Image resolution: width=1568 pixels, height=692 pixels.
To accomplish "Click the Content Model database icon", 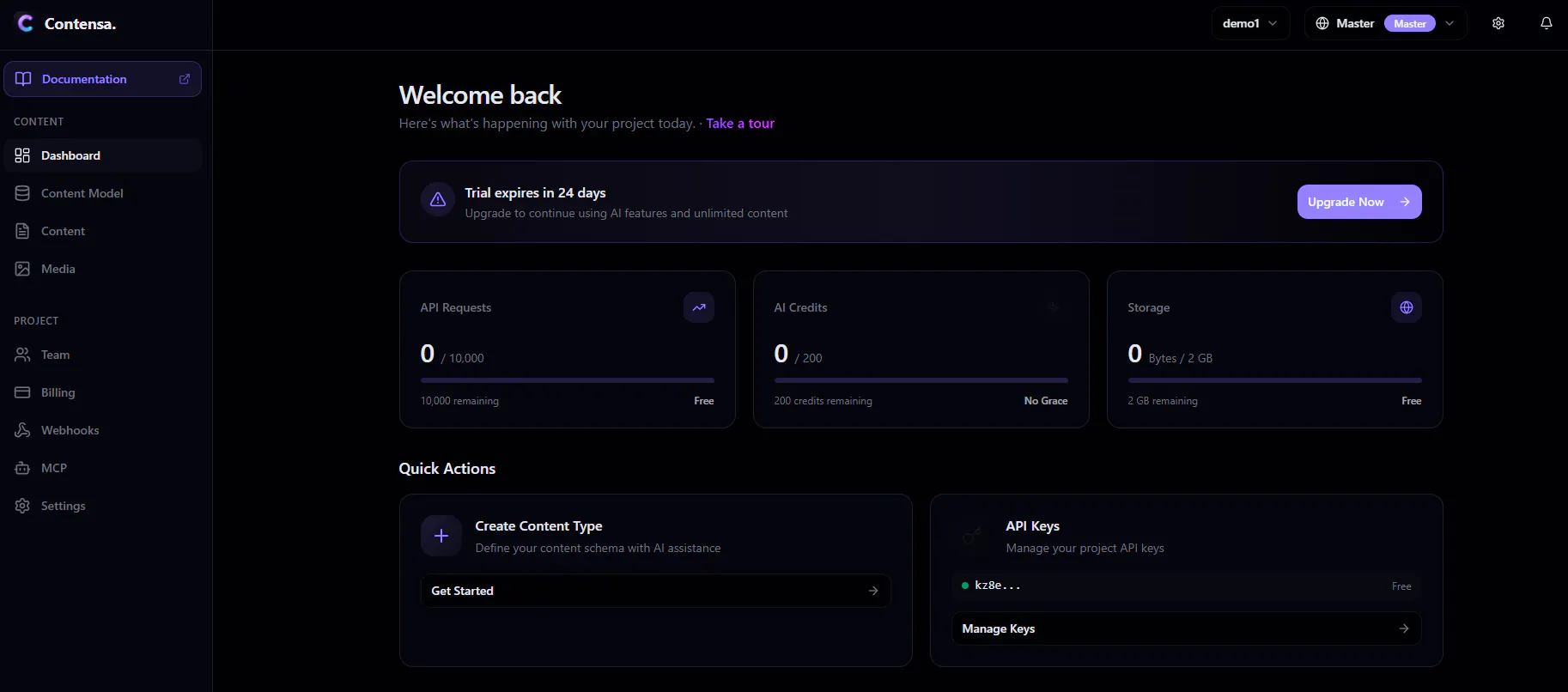I will [22, 193].
